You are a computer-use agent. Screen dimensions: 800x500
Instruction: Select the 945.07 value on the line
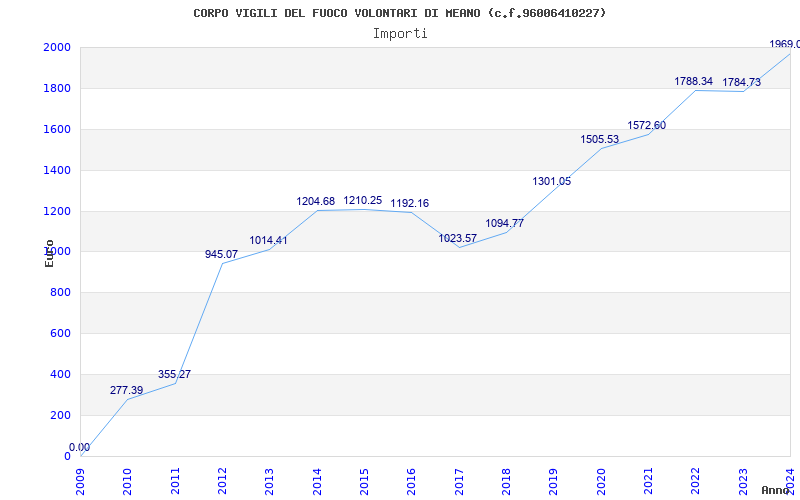coord(221,254)
